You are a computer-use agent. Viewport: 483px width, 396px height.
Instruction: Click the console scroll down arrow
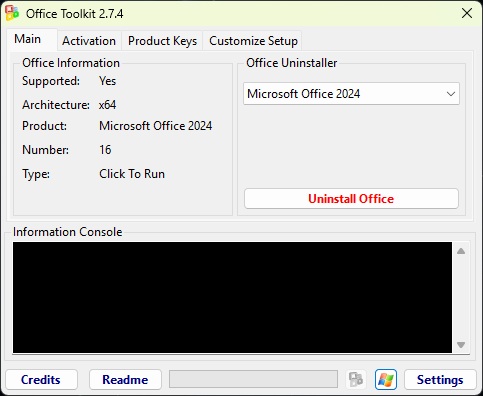pos(461,345)
